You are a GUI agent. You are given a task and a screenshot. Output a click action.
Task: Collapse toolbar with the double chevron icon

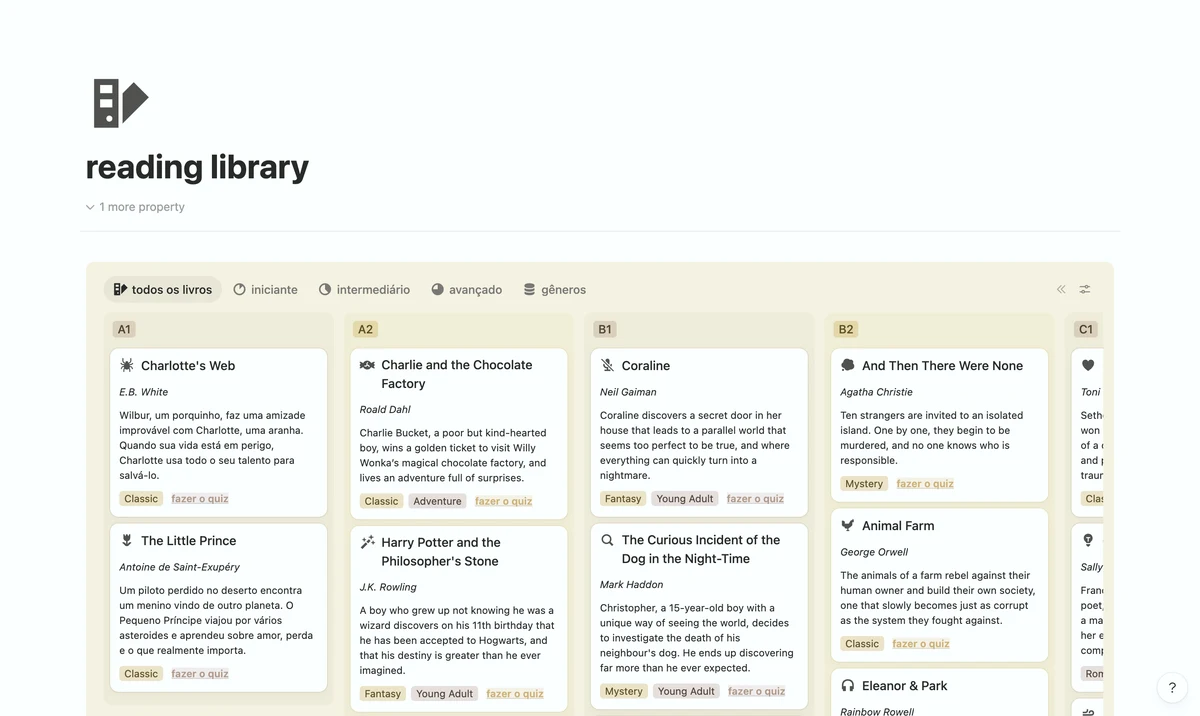pyautogui.click(x=1061, y=290)
